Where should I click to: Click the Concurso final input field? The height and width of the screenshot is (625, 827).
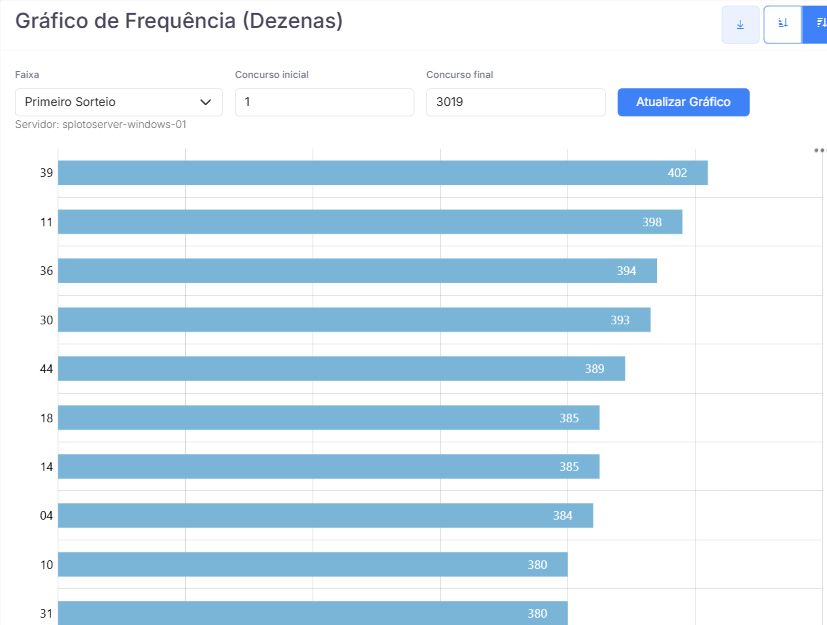pyautogui.click(x=516, y=102)
